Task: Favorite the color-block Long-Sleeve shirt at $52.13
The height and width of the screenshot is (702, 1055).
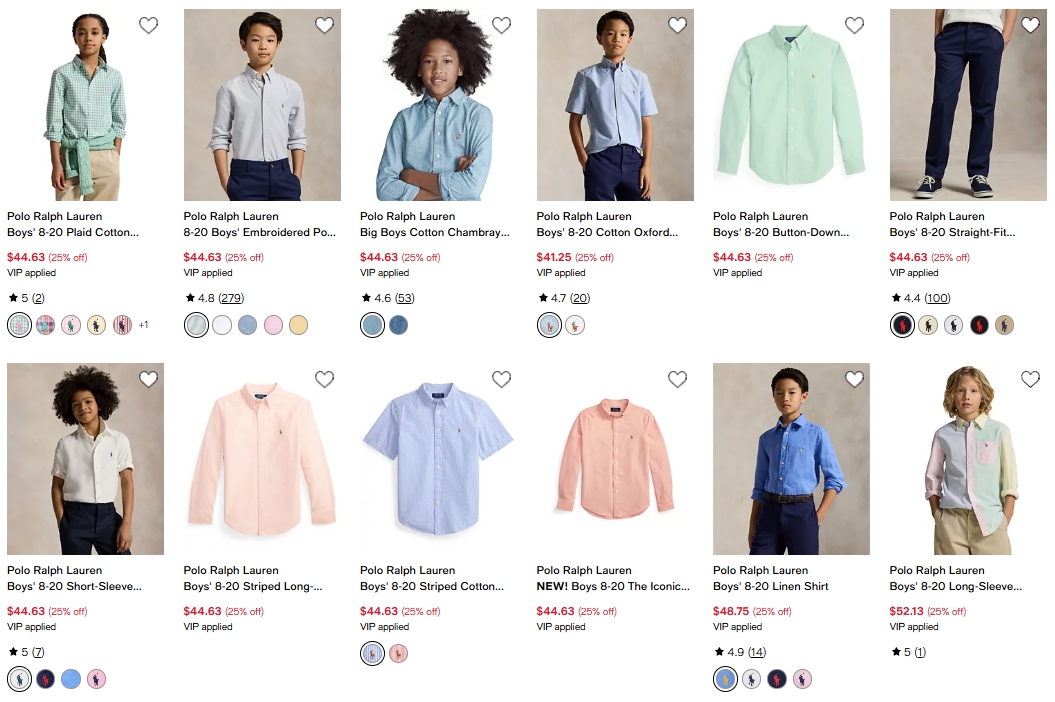Action: (1030, 380)
